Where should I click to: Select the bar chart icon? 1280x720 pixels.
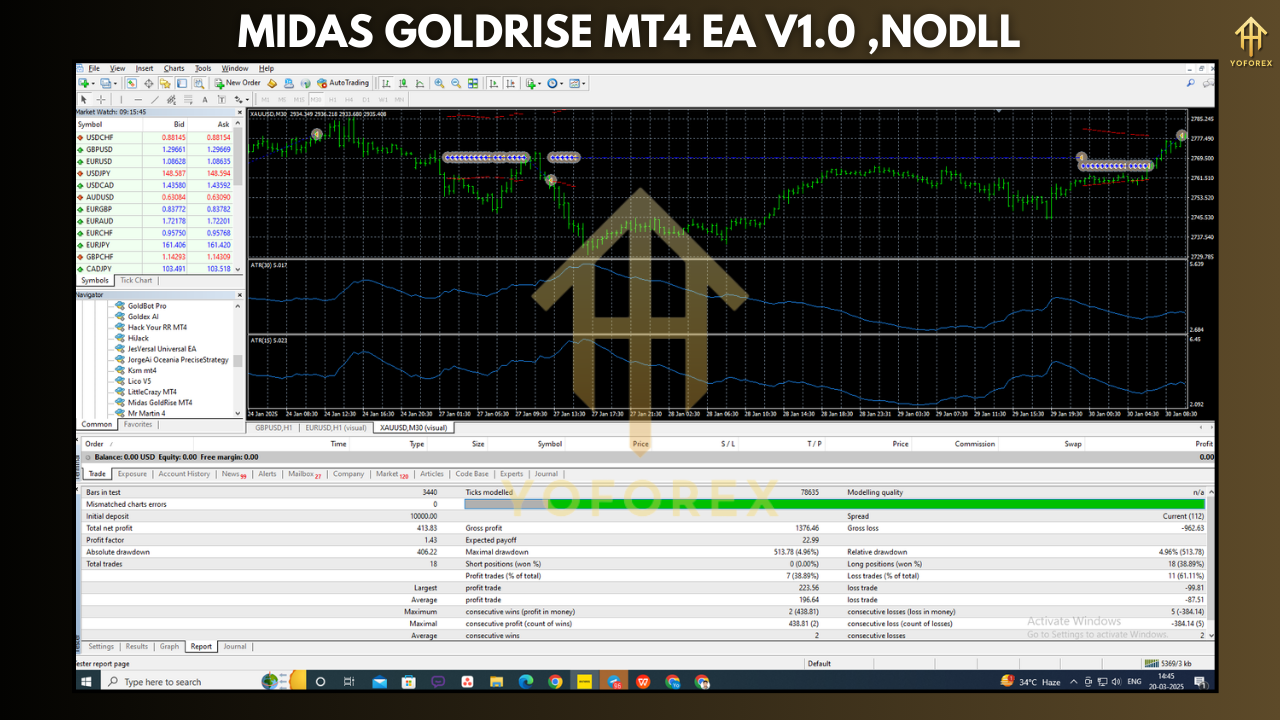(385, 83)
